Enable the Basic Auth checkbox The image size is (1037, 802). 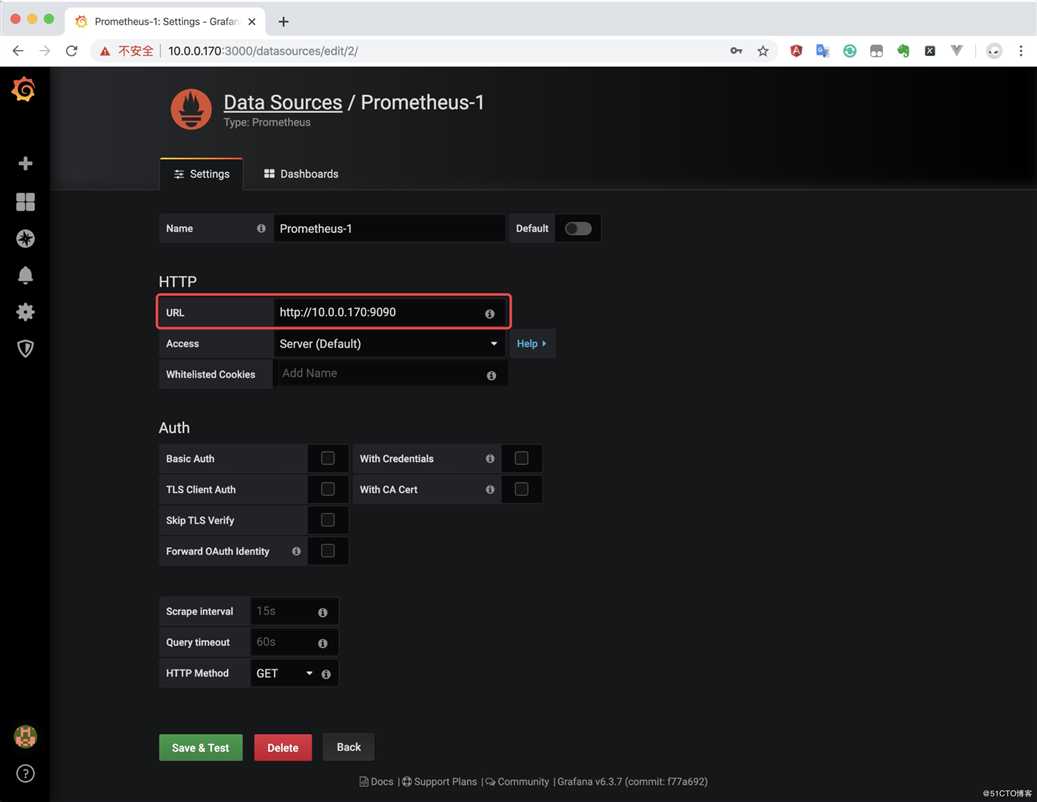tap(327, 458)
